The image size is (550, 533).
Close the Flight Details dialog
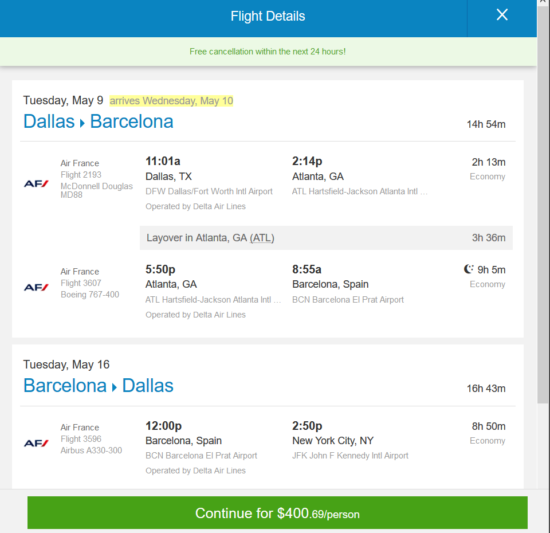[502, 15]
